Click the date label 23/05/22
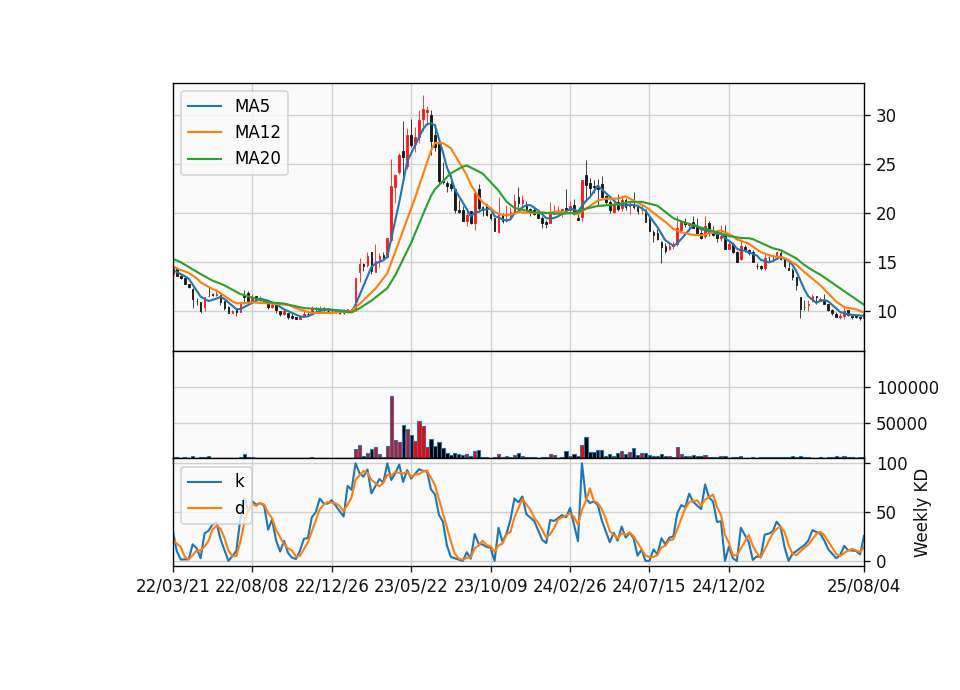Screen dimensions: 960x690 coord(411,586)
